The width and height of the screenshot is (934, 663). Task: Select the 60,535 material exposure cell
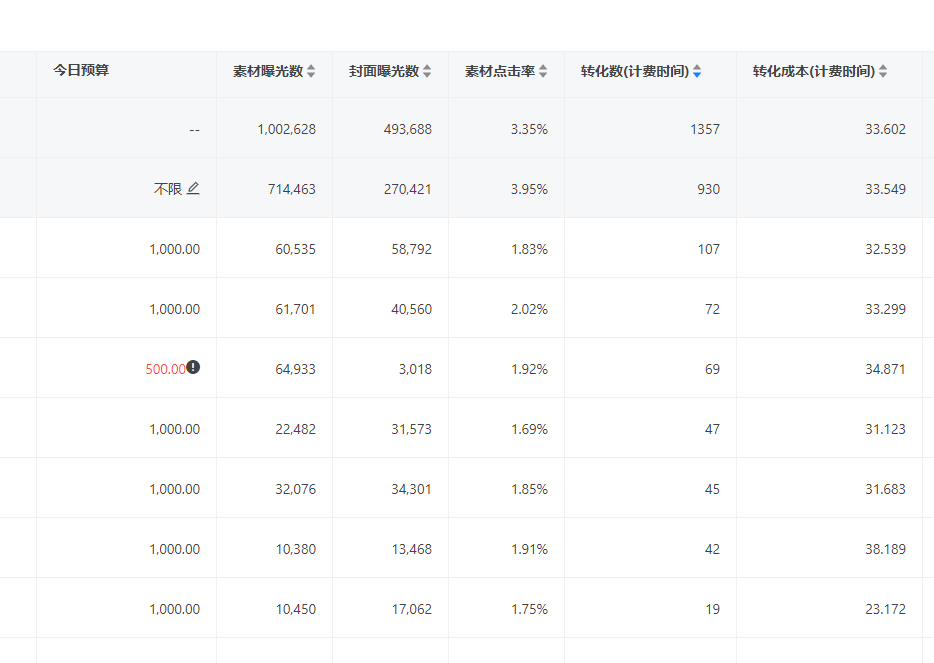295,249
